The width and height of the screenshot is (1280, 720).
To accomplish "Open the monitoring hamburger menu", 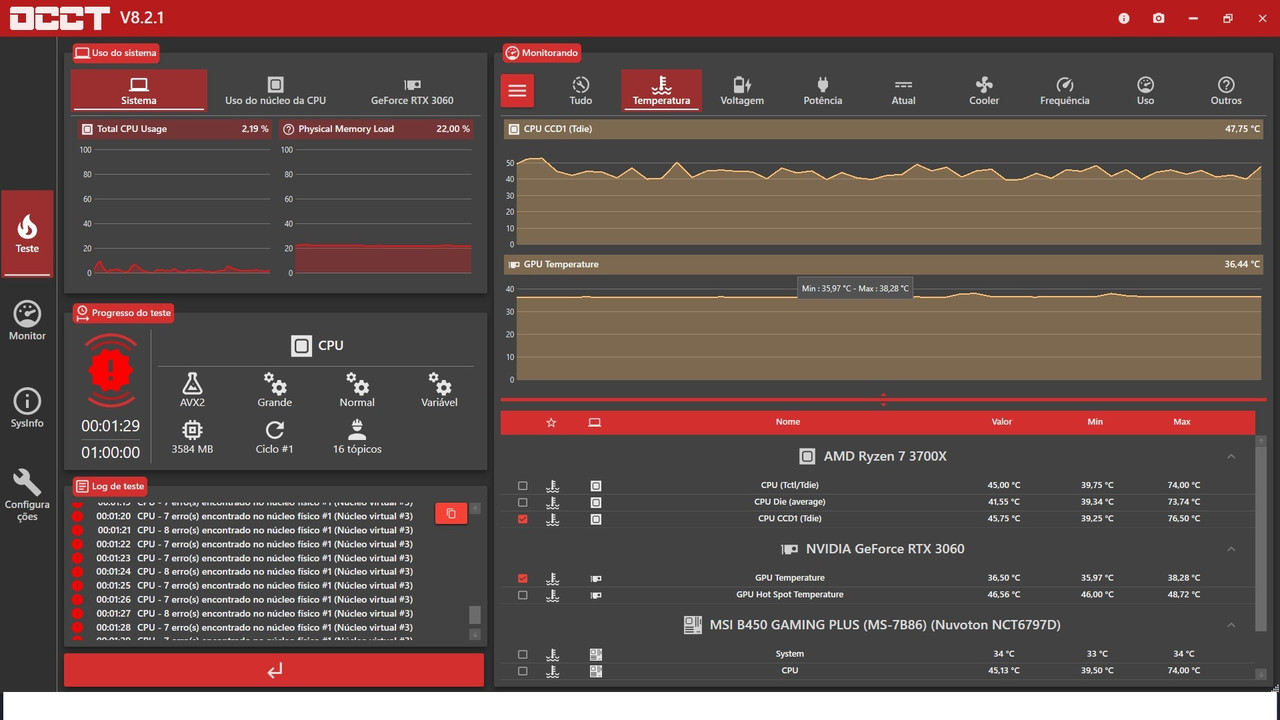I will [517, 90].
